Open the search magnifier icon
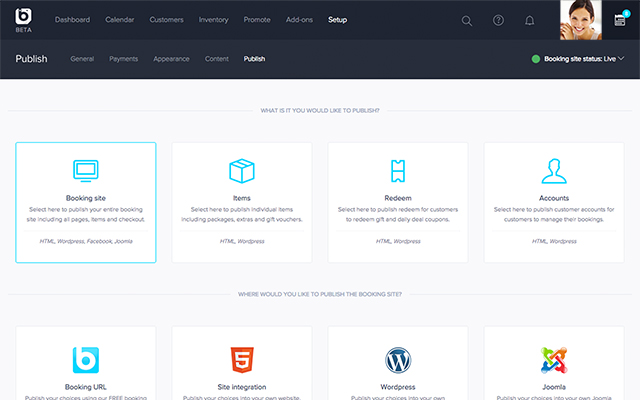 tap(467, 20)
